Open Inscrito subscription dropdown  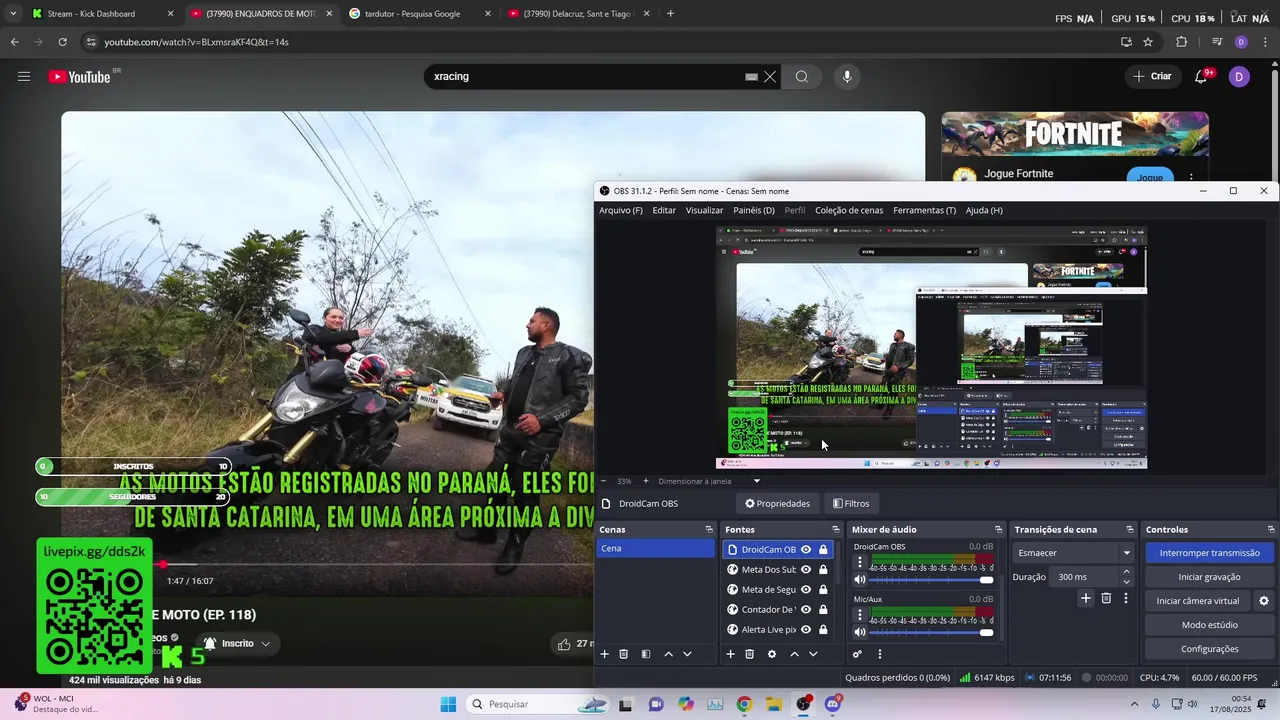point(237,643)
